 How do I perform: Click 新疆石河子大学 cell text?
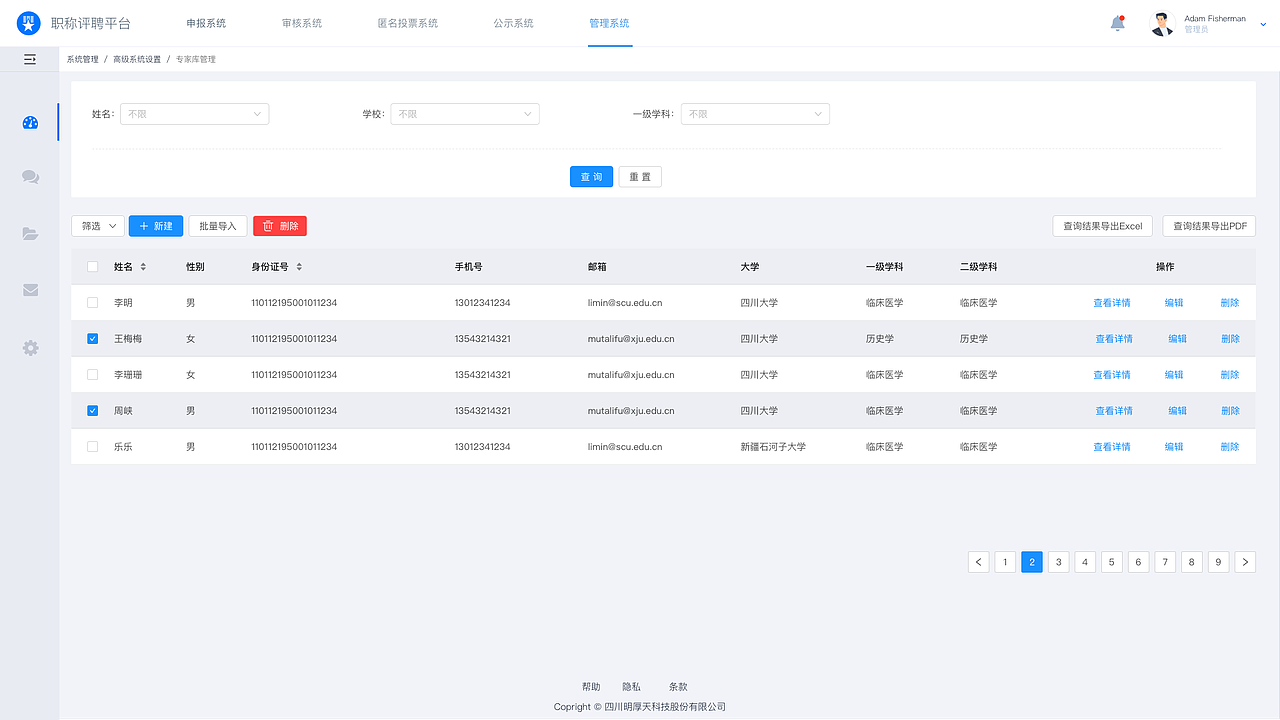(x=773, y=447)
